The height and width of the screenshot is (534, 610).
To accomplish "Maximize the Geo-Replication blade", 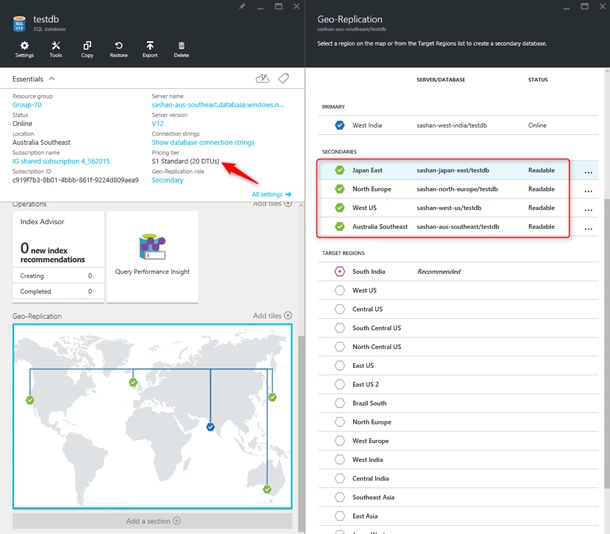I will coord(584,6).
